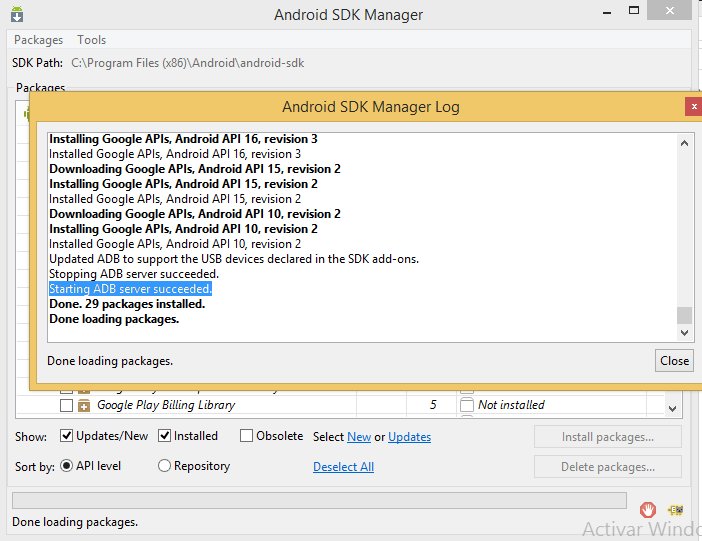Enable the Obsolete checkbox
Image resolution: width=702 pixels, height=541 pixels.
click(246, 435)
